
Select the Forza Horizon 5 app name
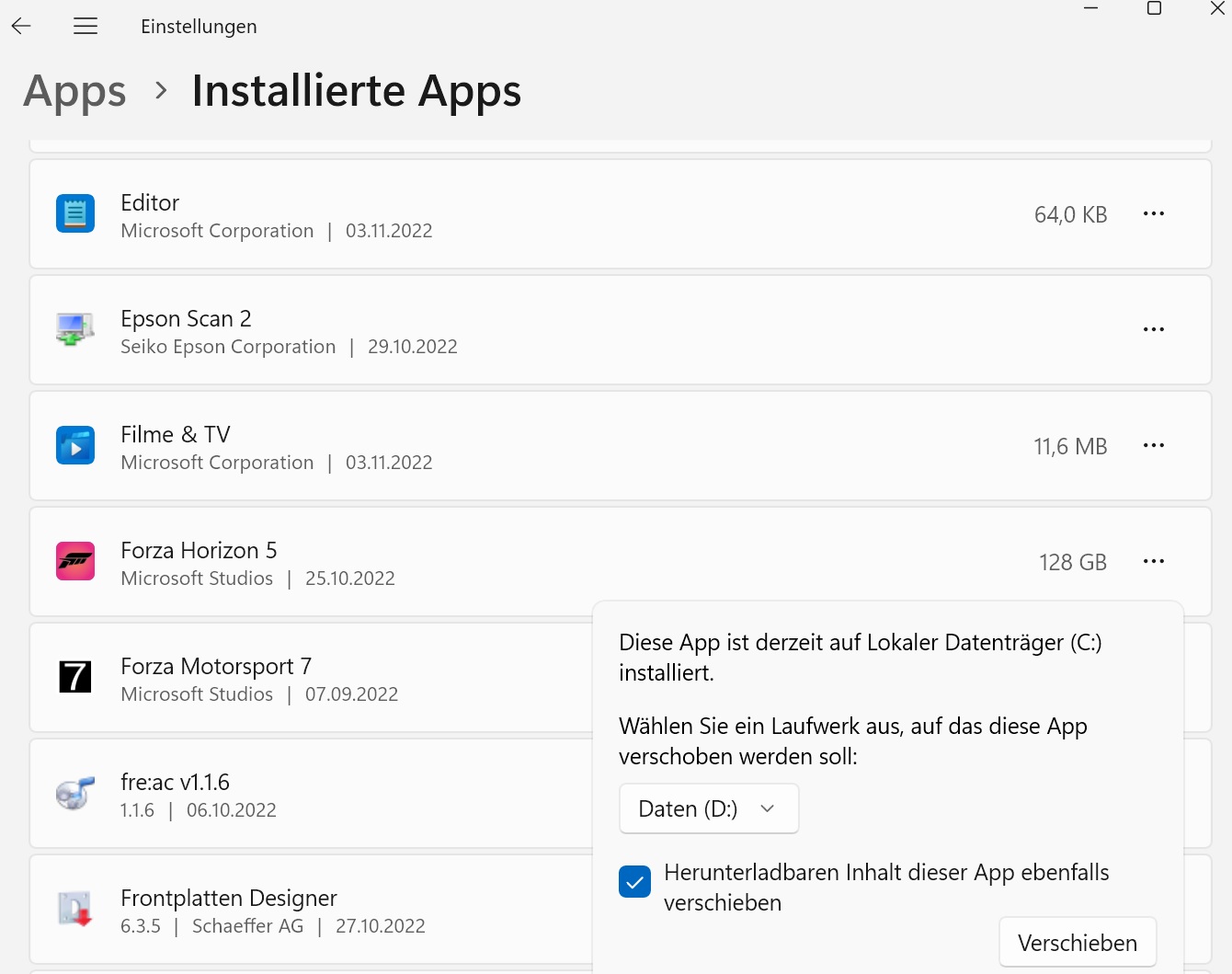[199, 550]
